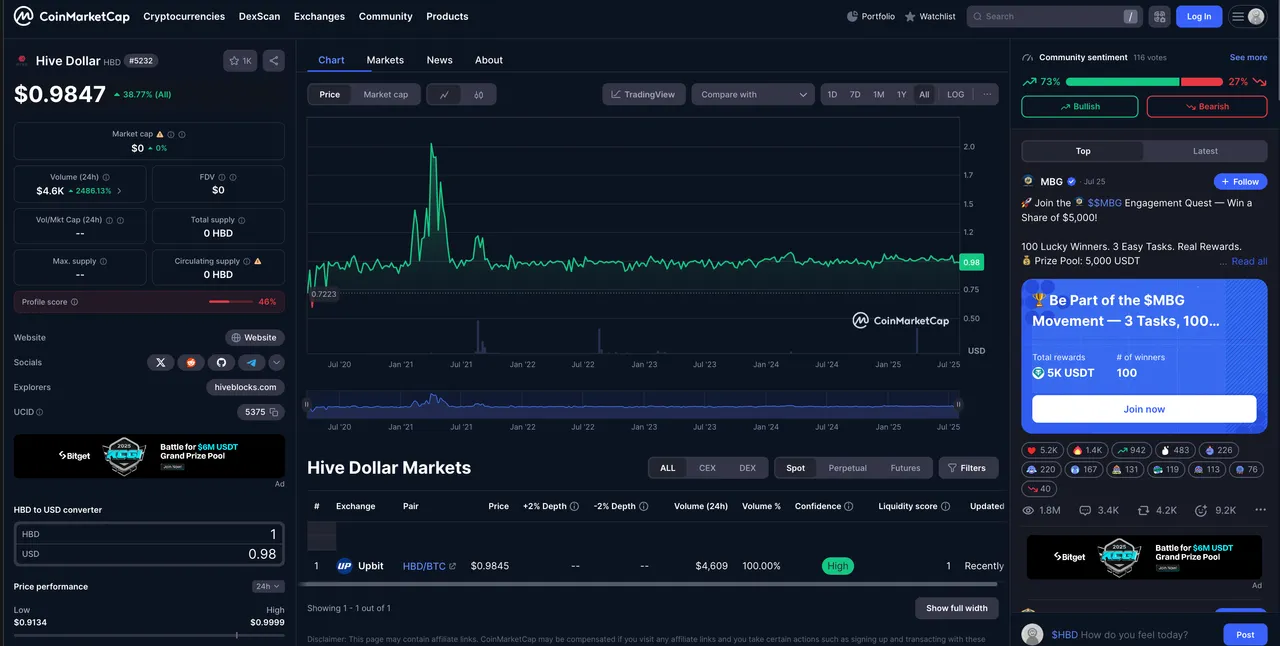Set chart range to 1D
This screenshot has height=646, width=1280.
click(x=832, y=95)
